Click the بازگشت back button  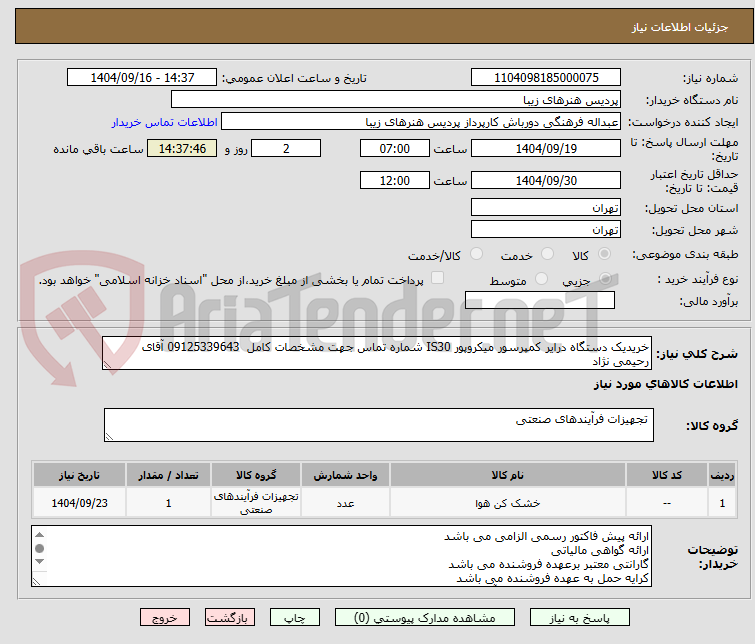pyautogui.click(x=230, y=618)
